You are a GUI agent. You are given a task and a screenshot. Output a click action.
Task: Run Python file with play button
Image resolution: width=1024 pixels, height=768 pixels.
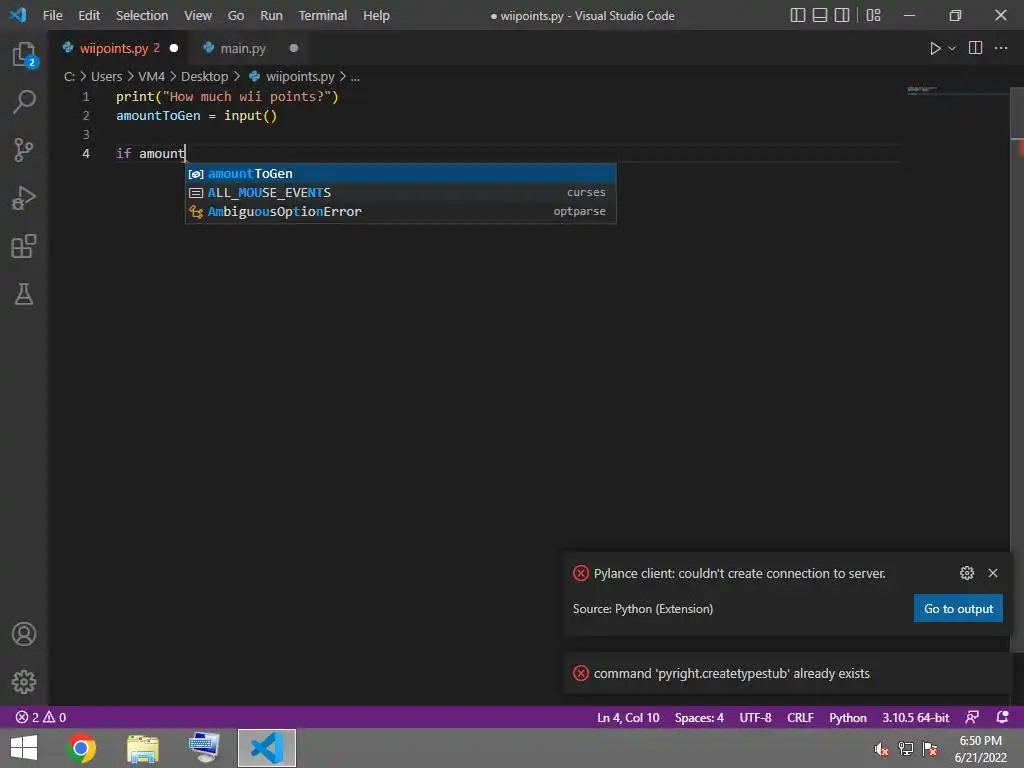(x=935, y=48)
